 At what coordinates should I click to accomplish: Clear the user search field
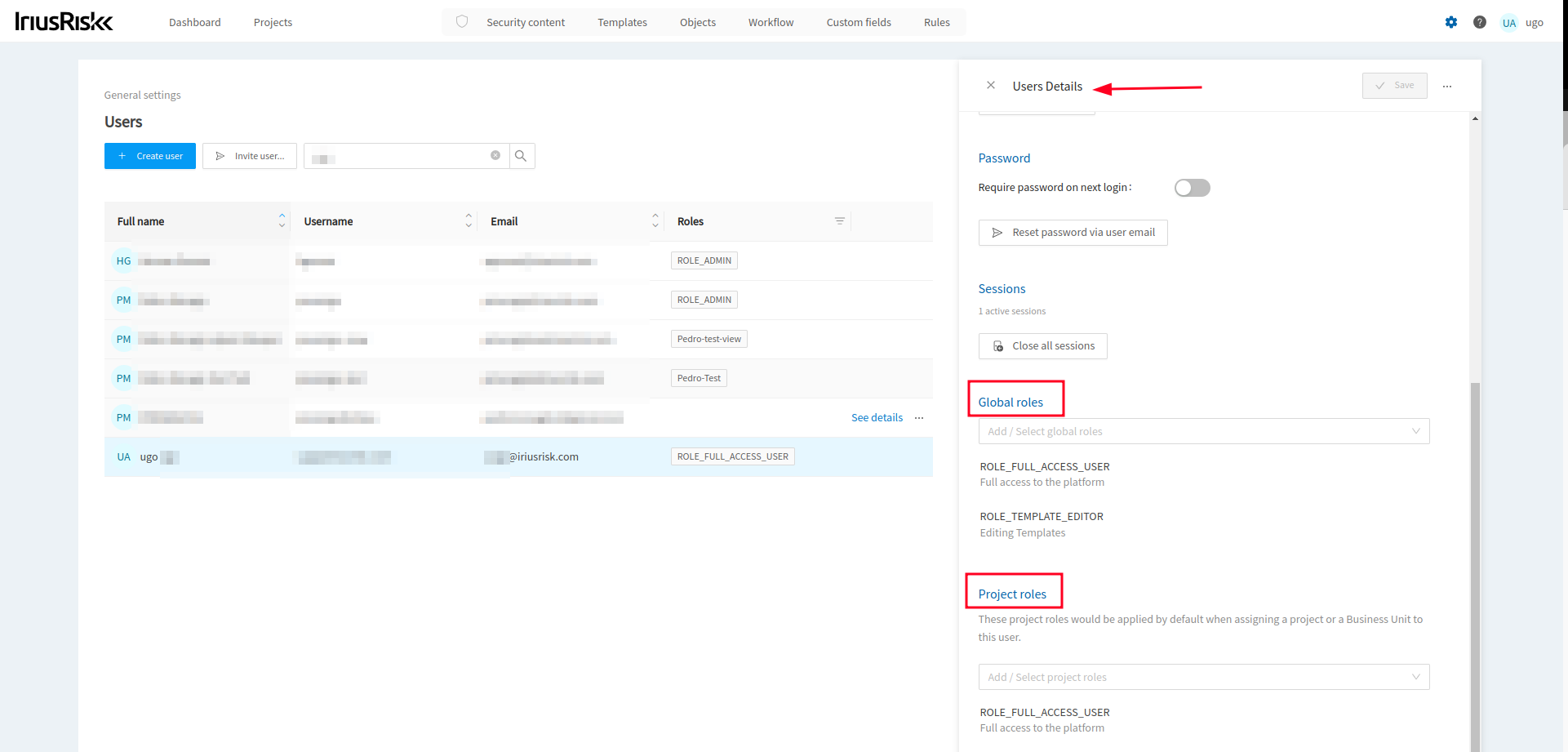coord(495,155)
